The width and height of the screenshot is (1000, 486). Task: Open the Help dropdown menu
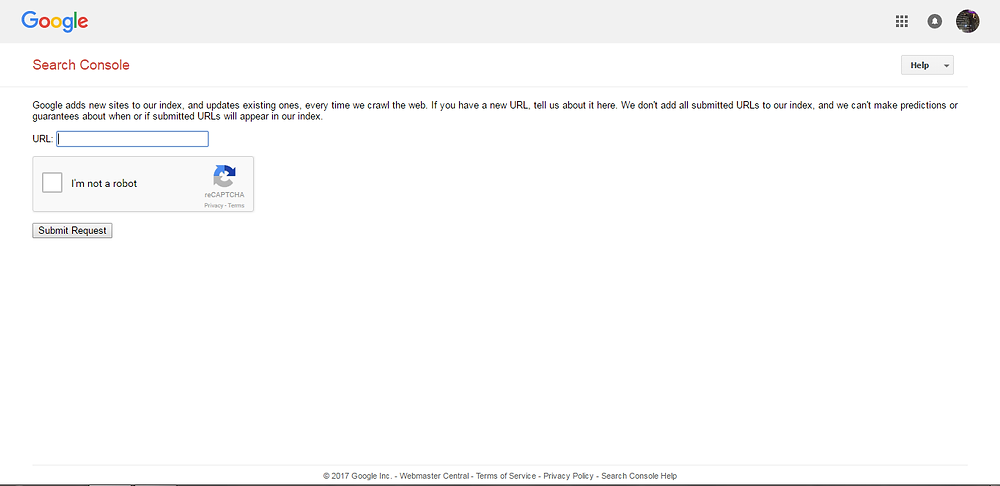[x=927, y=65]
